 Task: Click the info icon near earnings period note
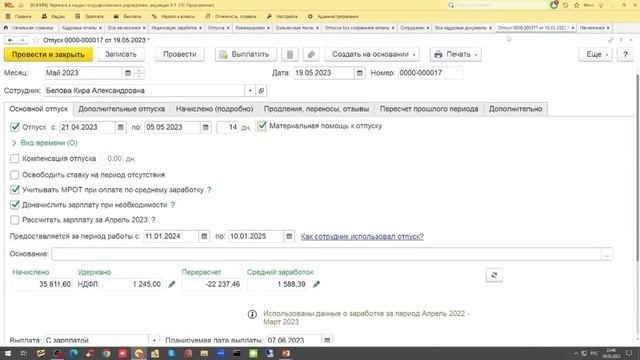pos(252,314)
